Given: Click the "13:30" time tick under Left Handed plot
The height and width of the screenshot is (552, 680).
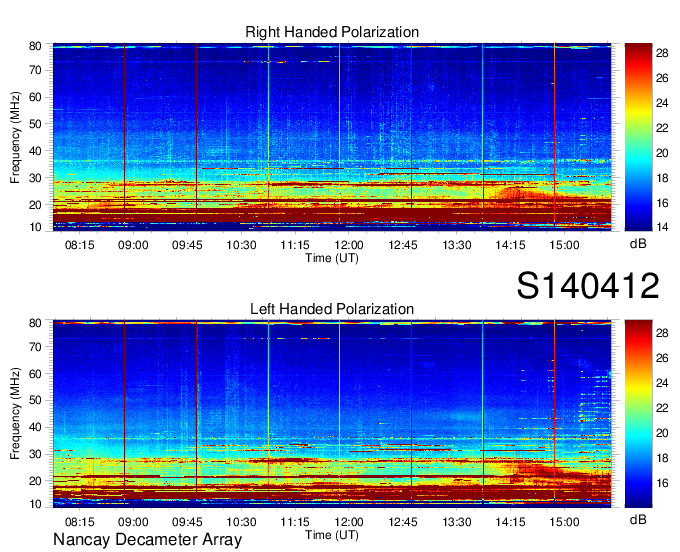Looking at the screenshot, I should pos(457,522).
